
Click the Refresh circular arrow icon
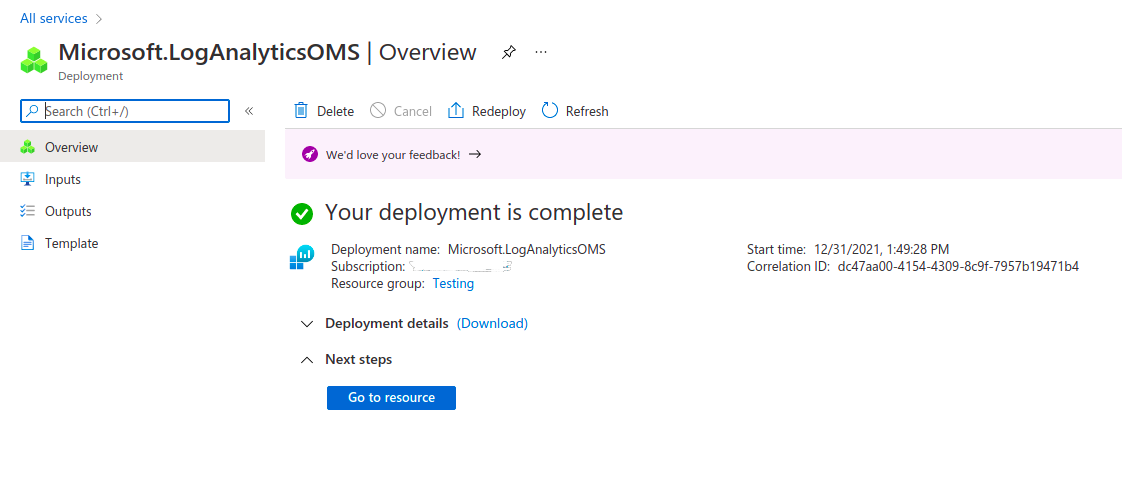click(550, 110)
